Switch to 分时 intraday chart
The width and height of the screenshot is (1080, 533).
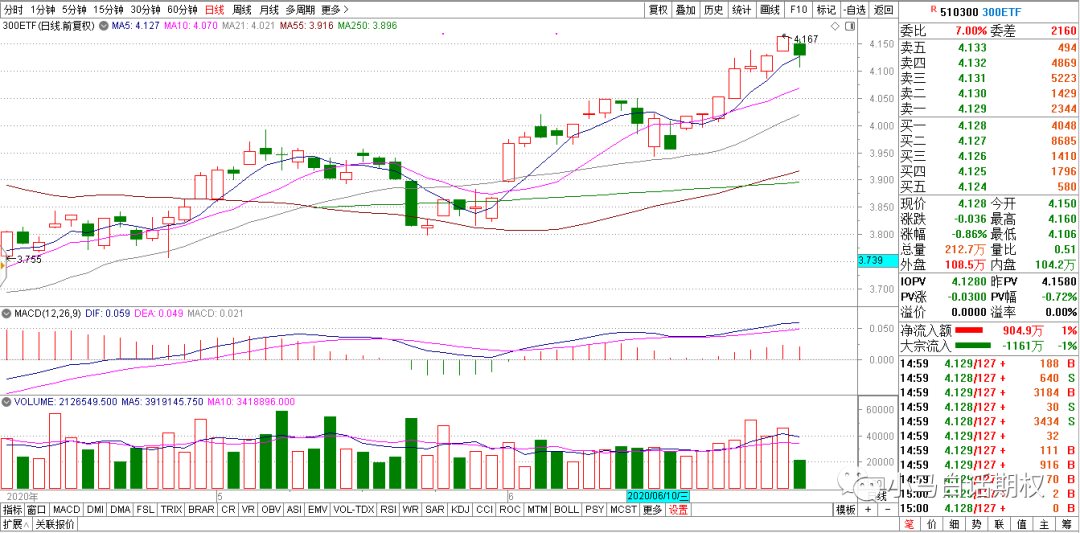coord(13,10)
